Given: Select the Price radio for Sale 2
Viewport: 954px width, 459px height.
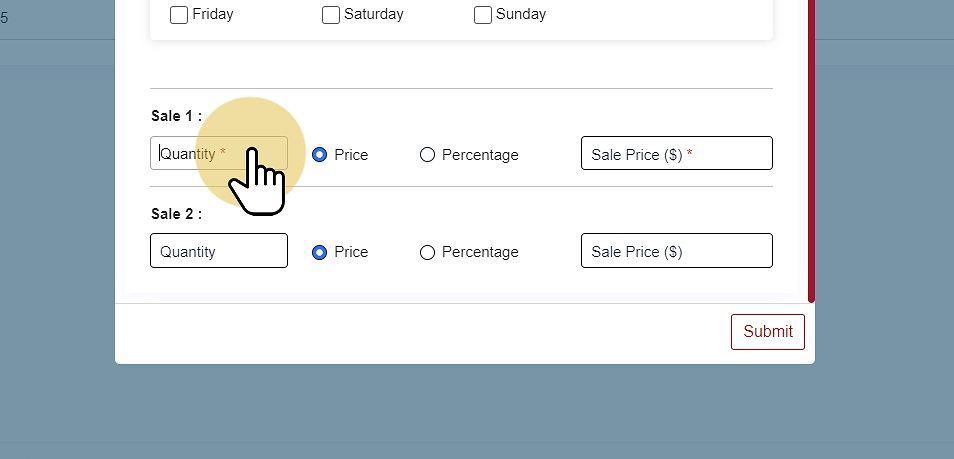Looking at the screenshot, I should tap(320, 252).
